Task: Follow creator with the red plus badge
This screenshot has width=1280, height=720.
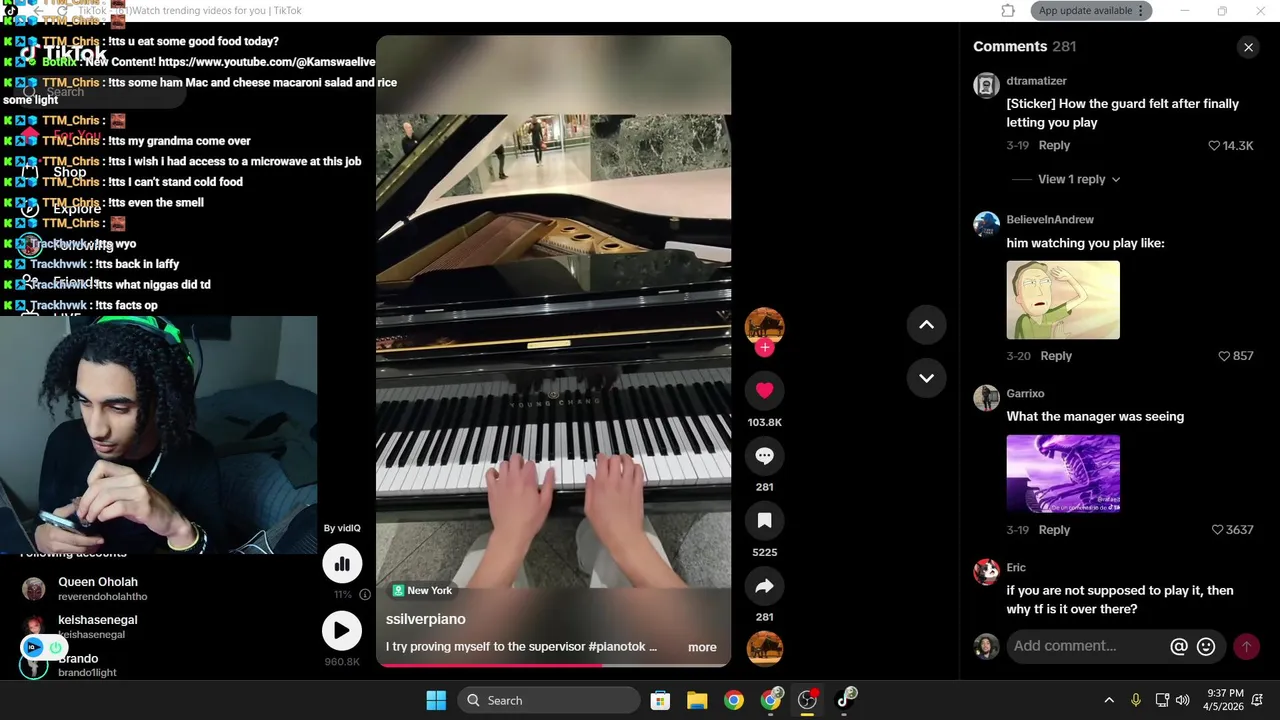Action: pyautogui.click(x=764, y=348)
